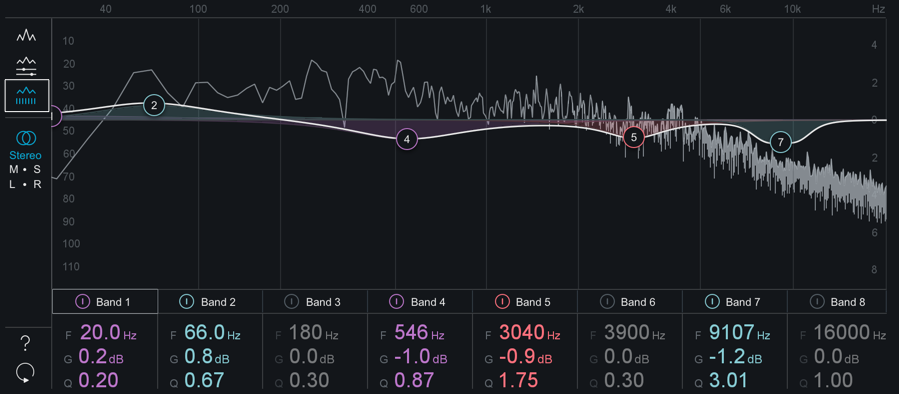This screenshot has height=394, width=899.
Task: Switch to L • R left/right mode
Action: (25, 185)
